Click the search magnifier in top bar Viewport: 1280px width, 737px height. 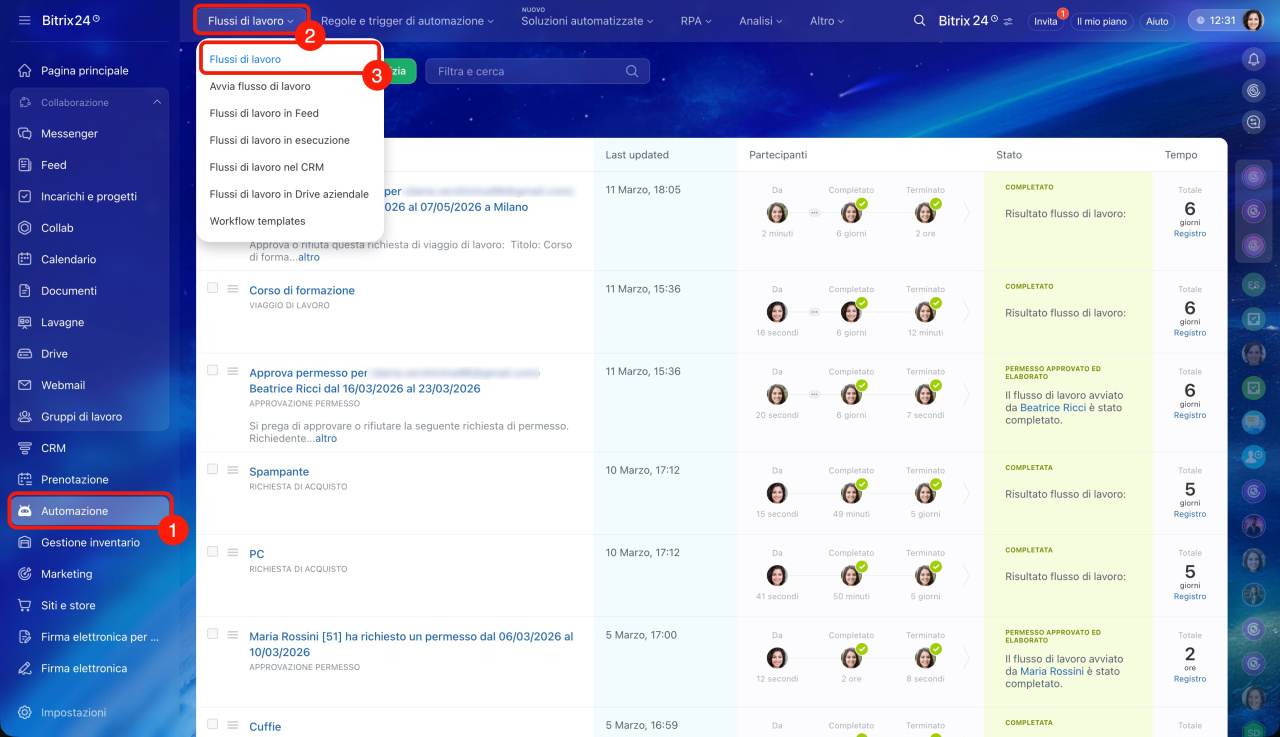(x=919, y=21)
